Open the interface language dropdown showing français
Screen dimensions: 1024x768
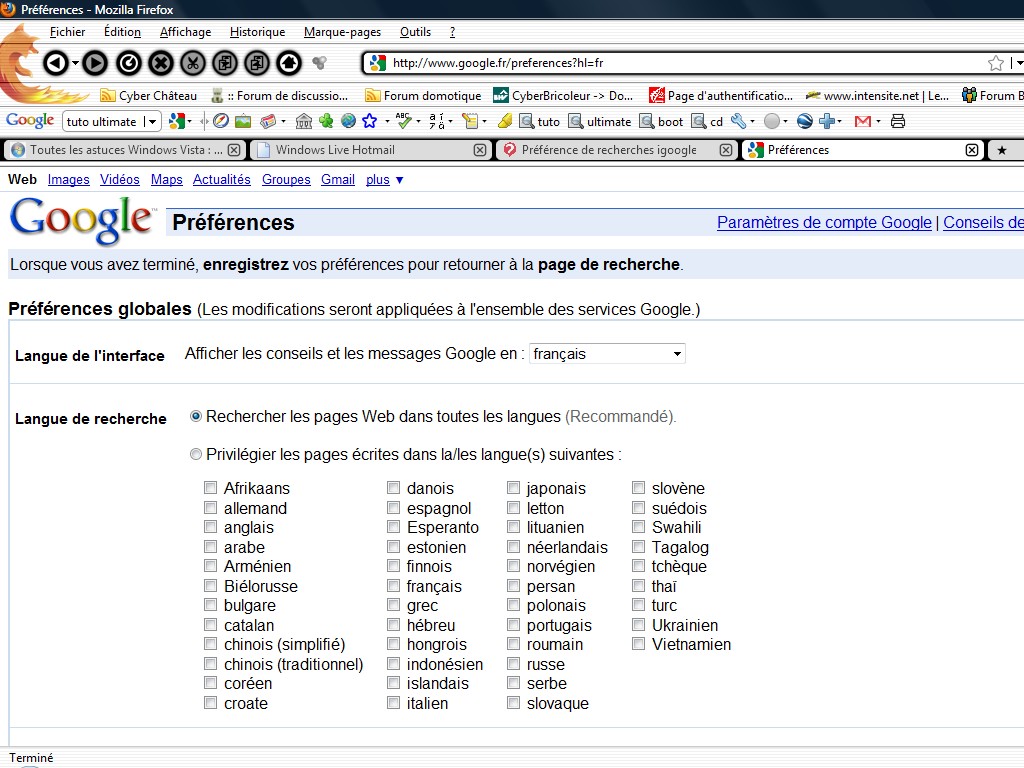pyautogui.click(x=606, y=354)
